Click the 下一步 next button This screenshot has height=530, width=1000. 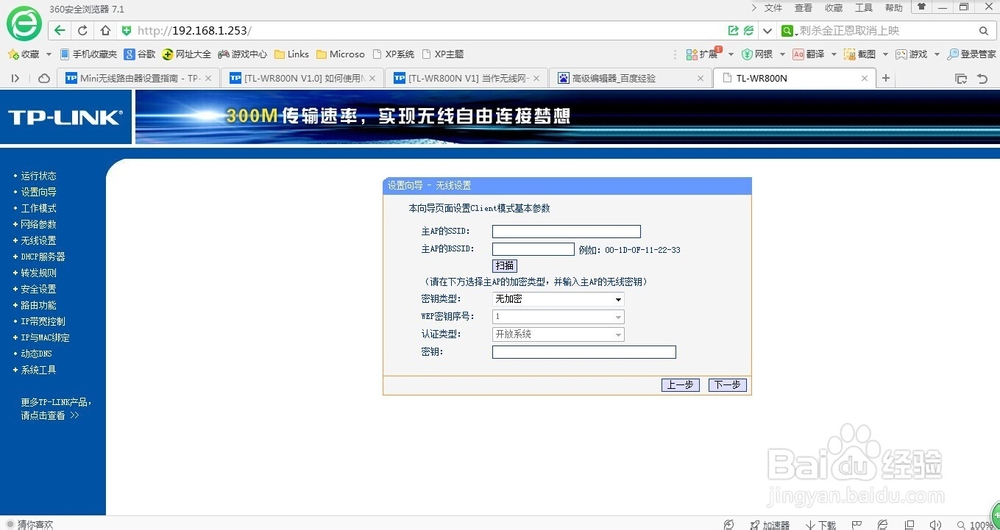(727, 385)
